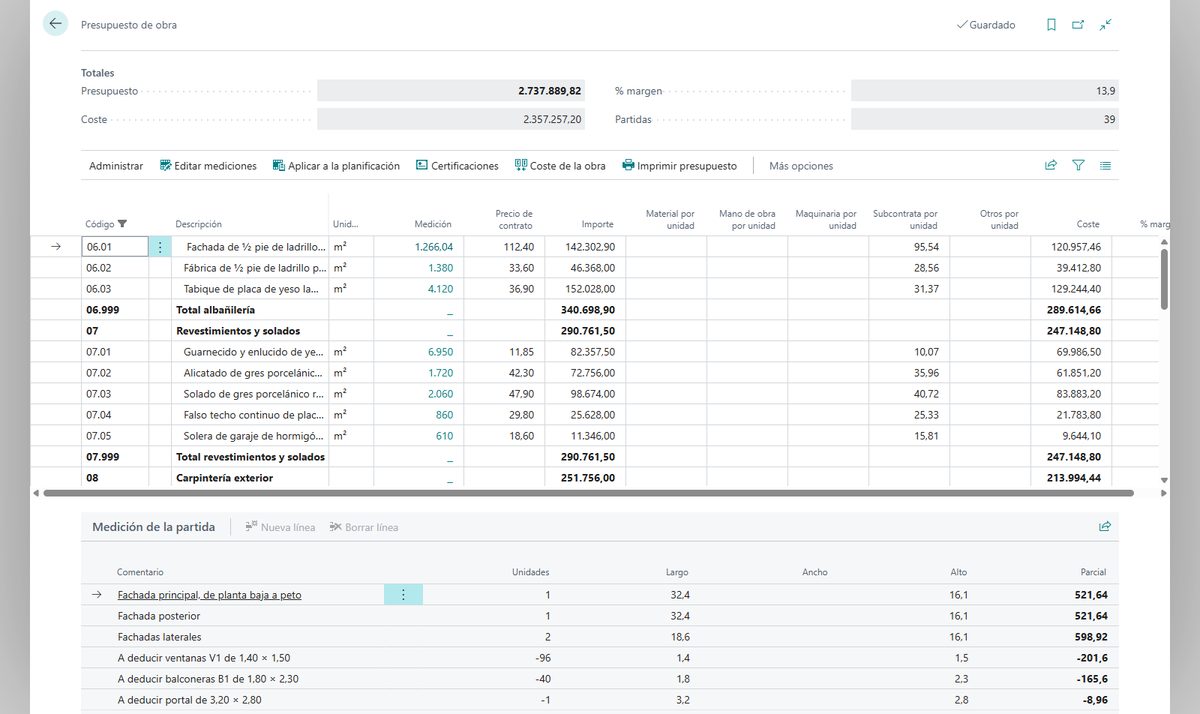Screen dimensions: 1200x714
Task: Click the Precio de contrato column header
Action: [514, 219]
